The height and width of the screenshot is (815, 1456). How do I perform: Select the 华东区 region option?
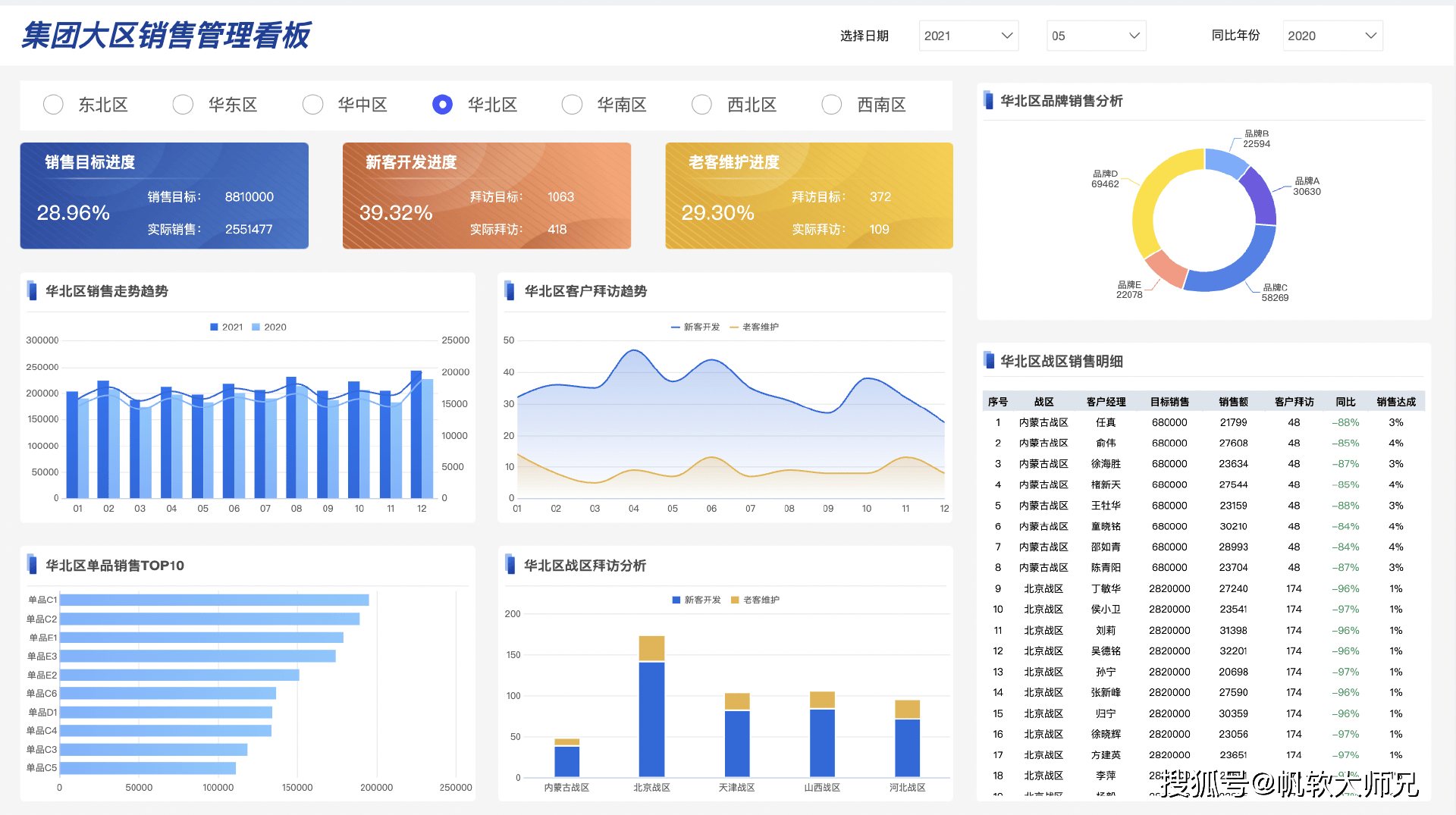[183, 105]
